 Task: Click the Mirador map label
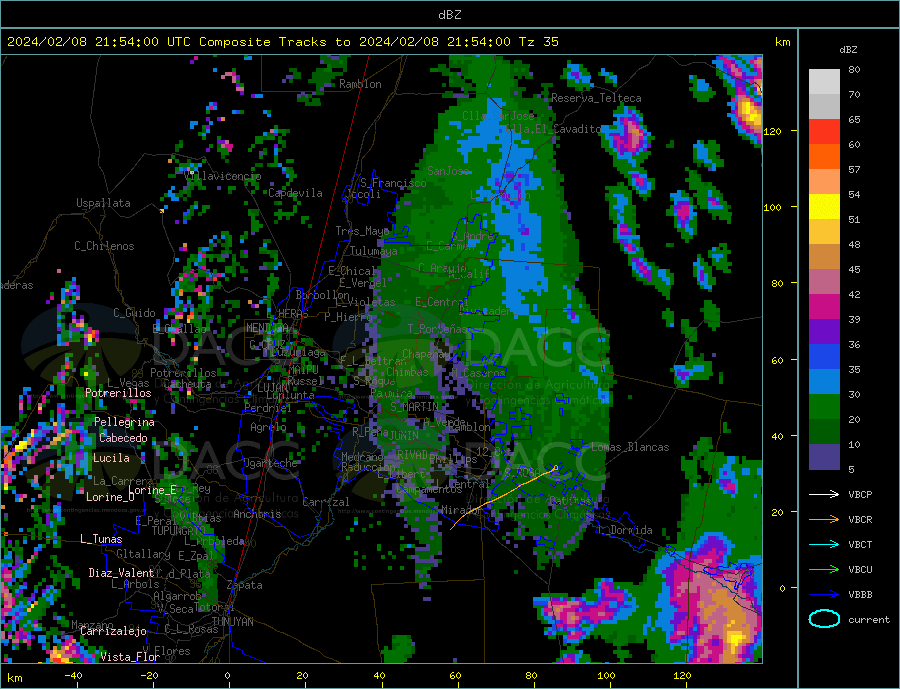462,510
